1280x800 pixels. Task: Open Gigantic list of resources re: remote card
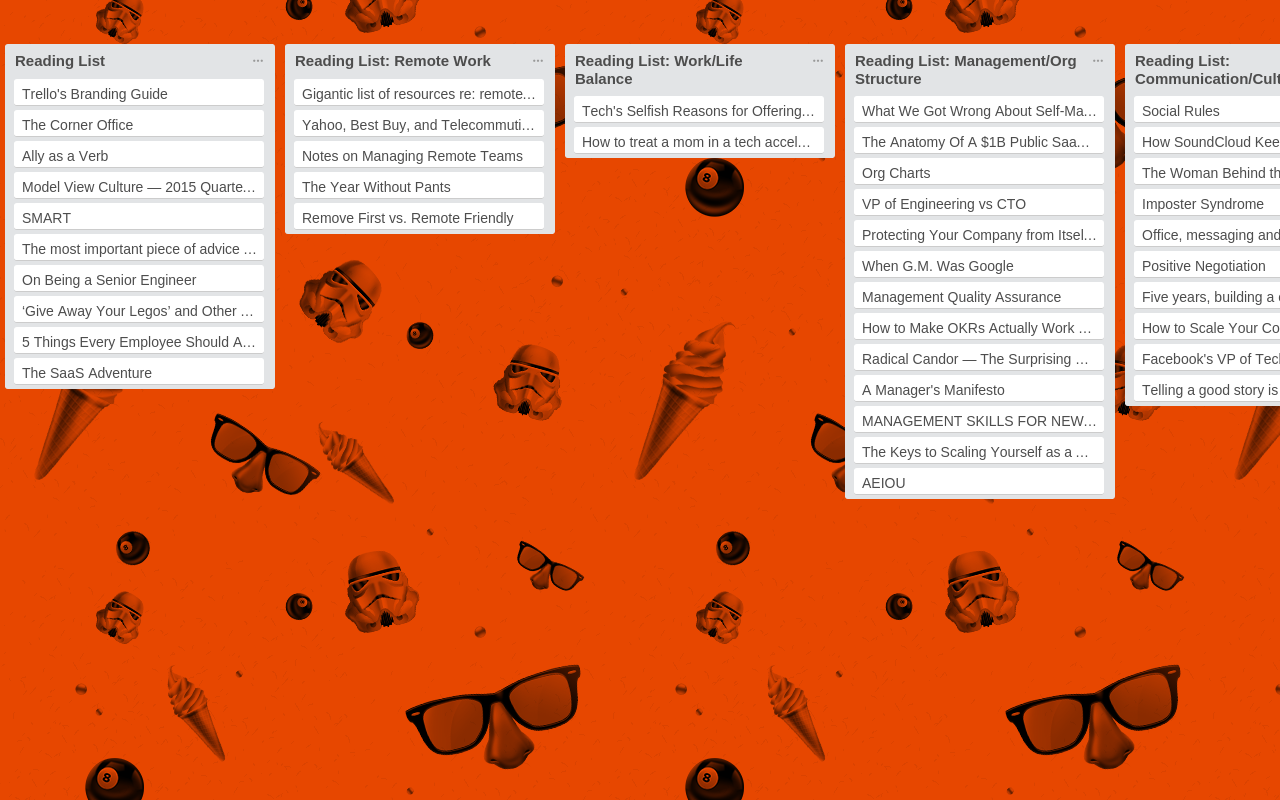[419, 93]
